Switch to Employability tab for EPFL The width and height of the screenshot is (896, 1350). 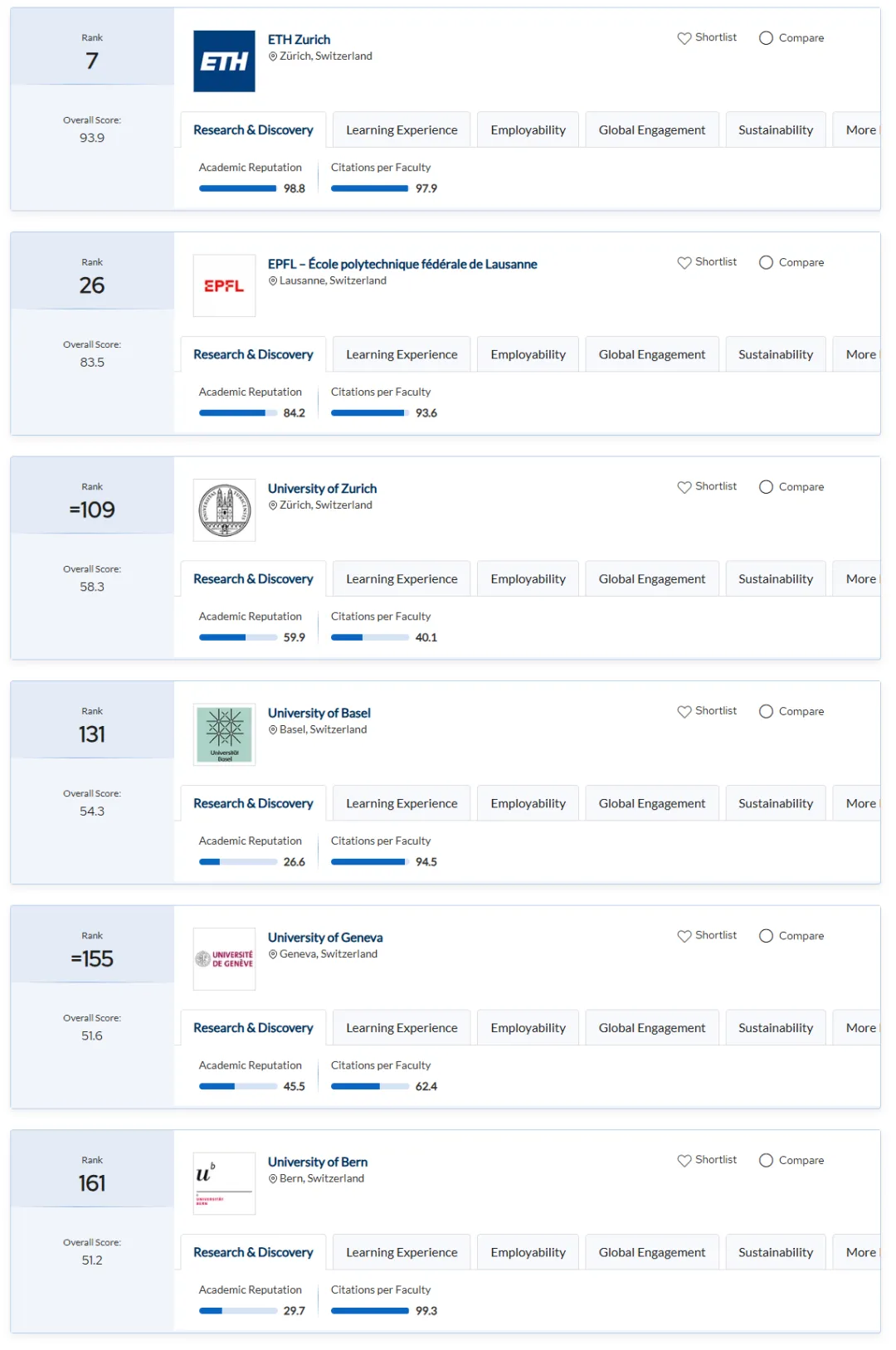point(528,354)
